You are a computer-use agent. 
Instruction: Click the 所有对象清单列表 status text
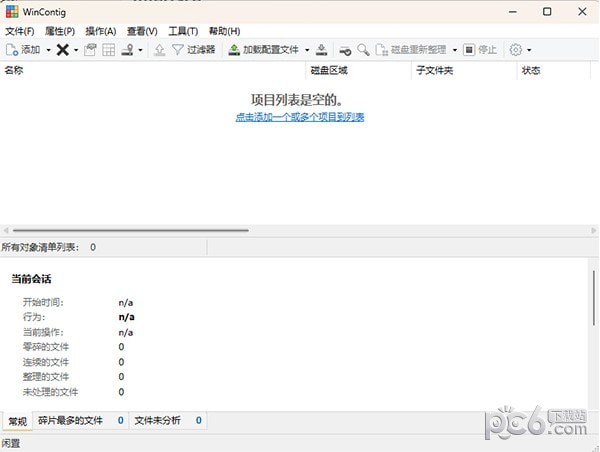point(40,247)
